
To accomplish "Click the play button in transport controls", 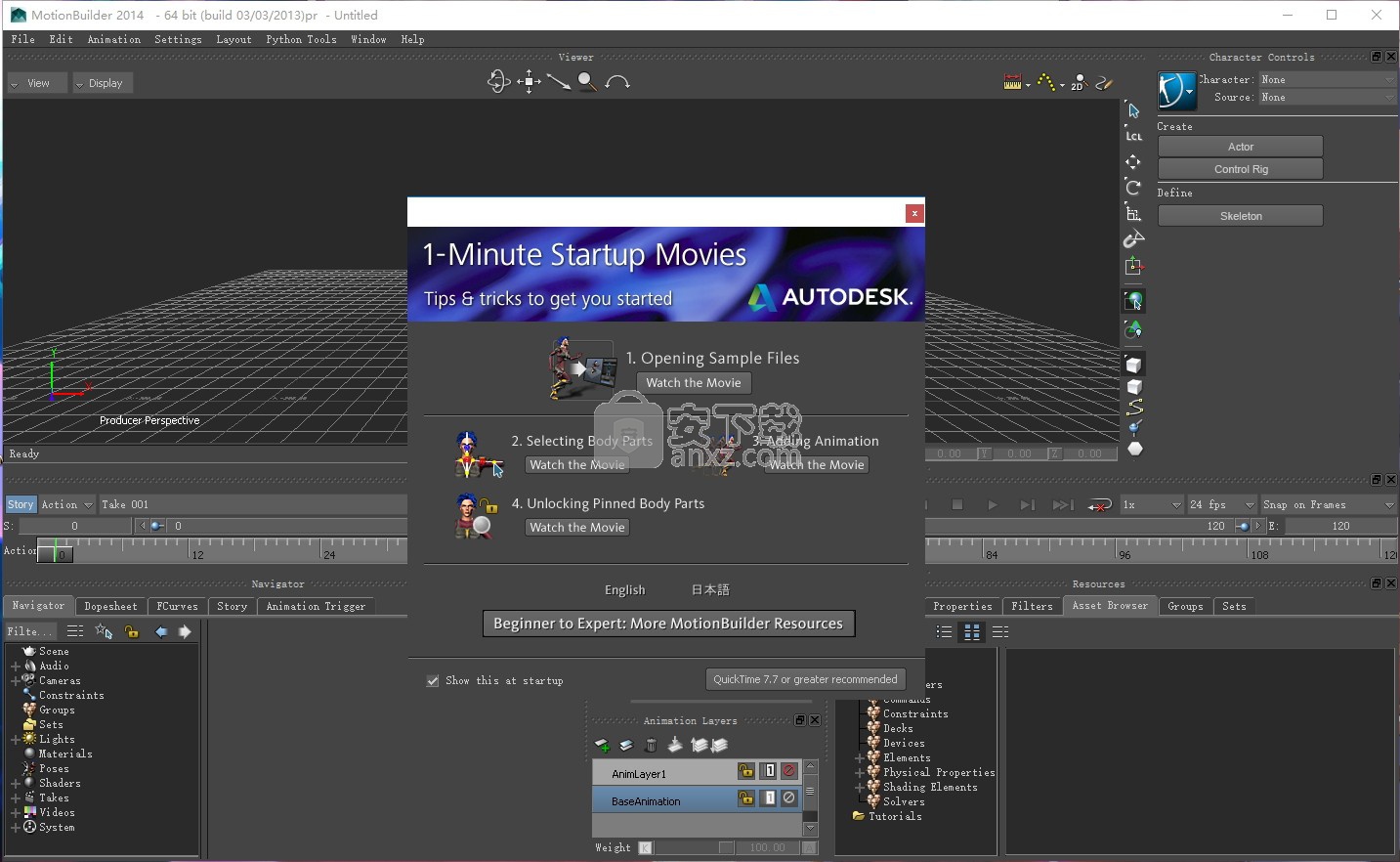I will (993, 505).
